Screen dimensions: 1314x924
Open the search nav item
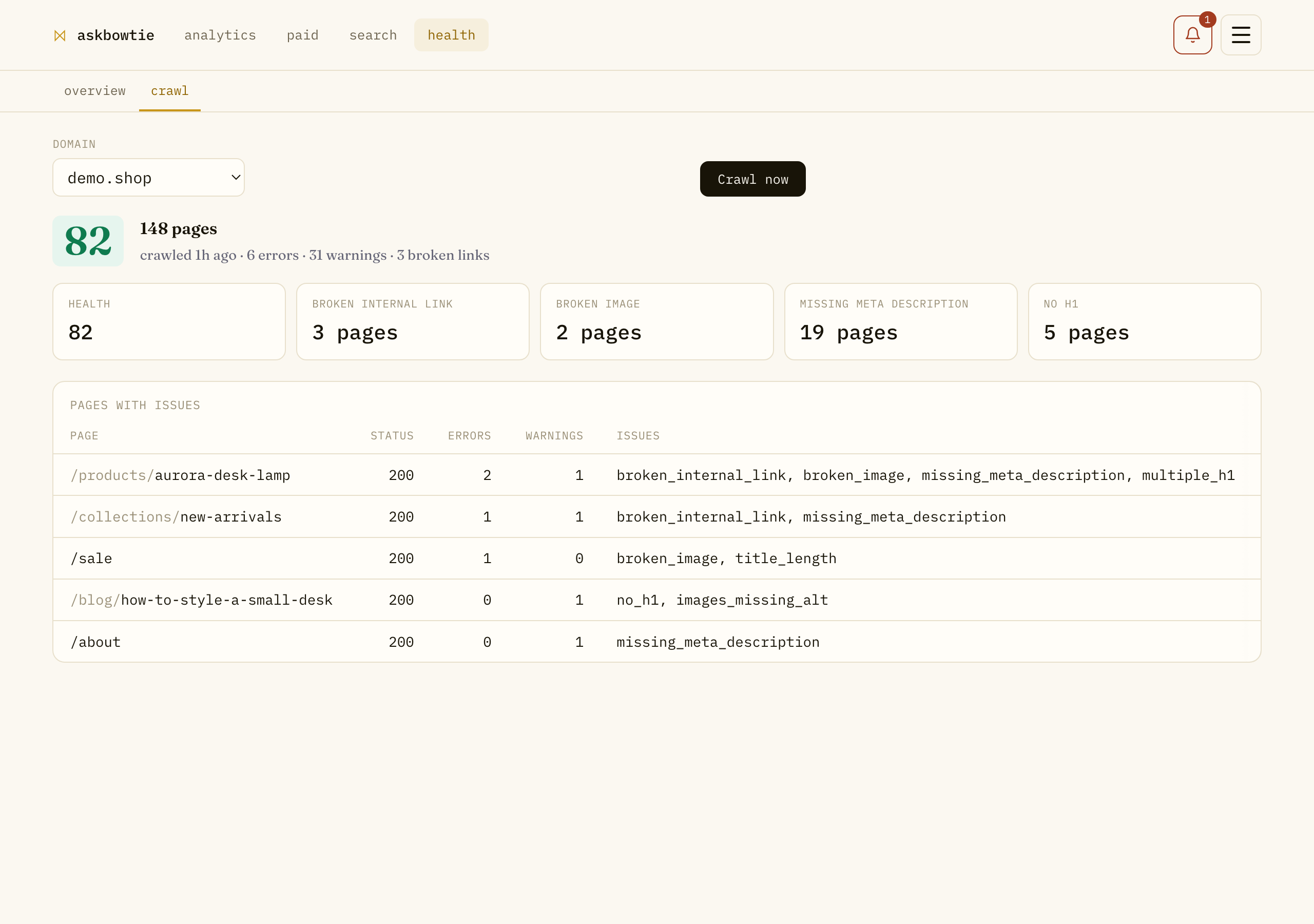tap(373, 35)
